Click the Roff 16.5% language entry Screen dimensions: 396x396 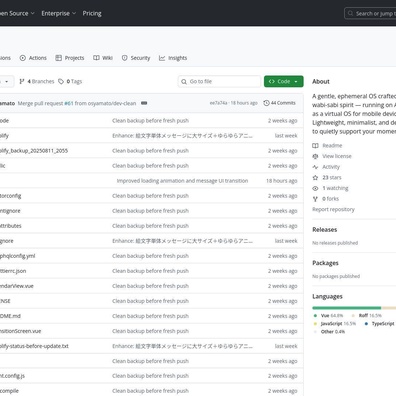coord(367,315)
